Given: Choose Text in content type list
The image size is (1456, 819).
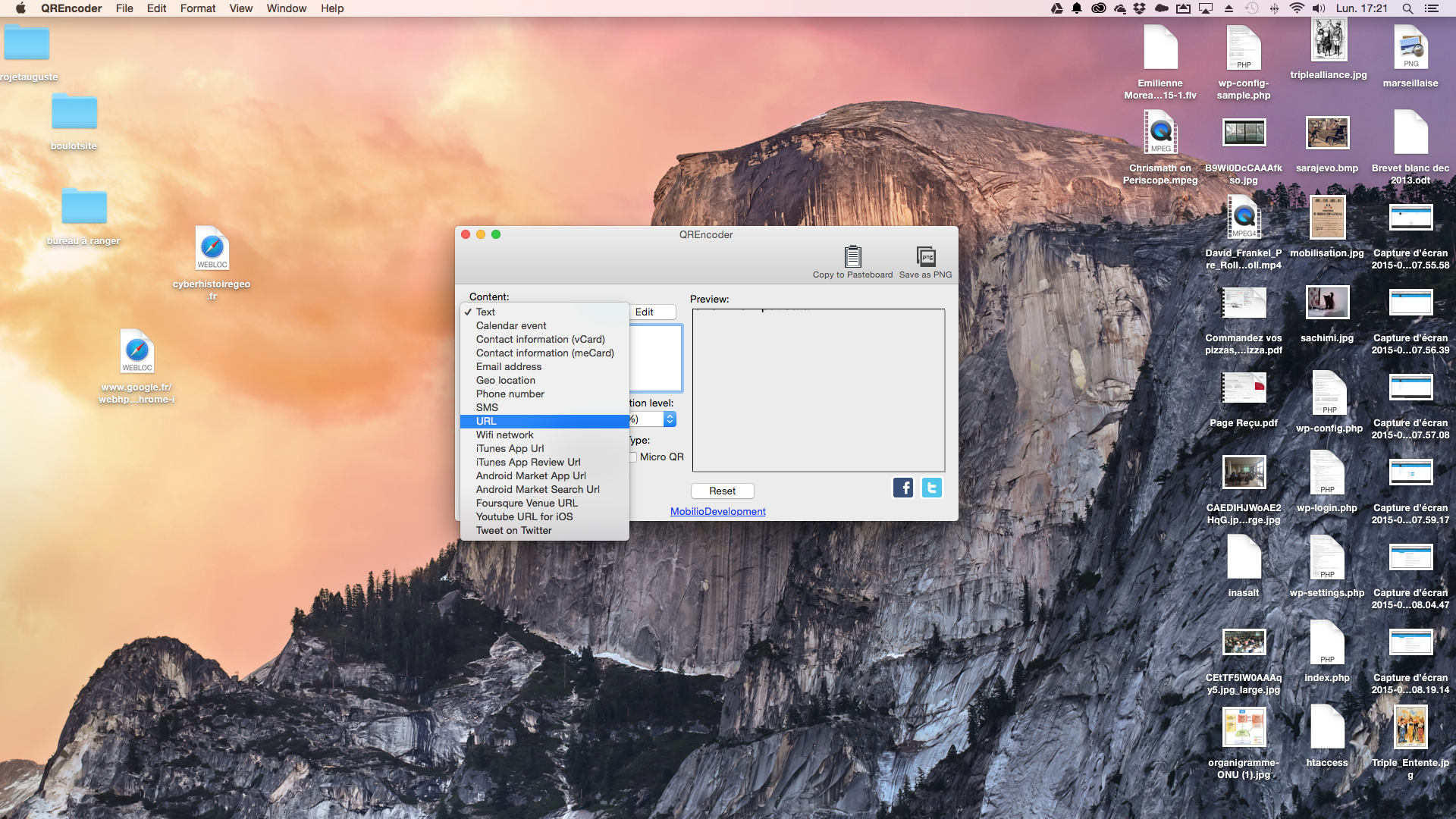Looking at the screenshot, I should tap(544, 312).
